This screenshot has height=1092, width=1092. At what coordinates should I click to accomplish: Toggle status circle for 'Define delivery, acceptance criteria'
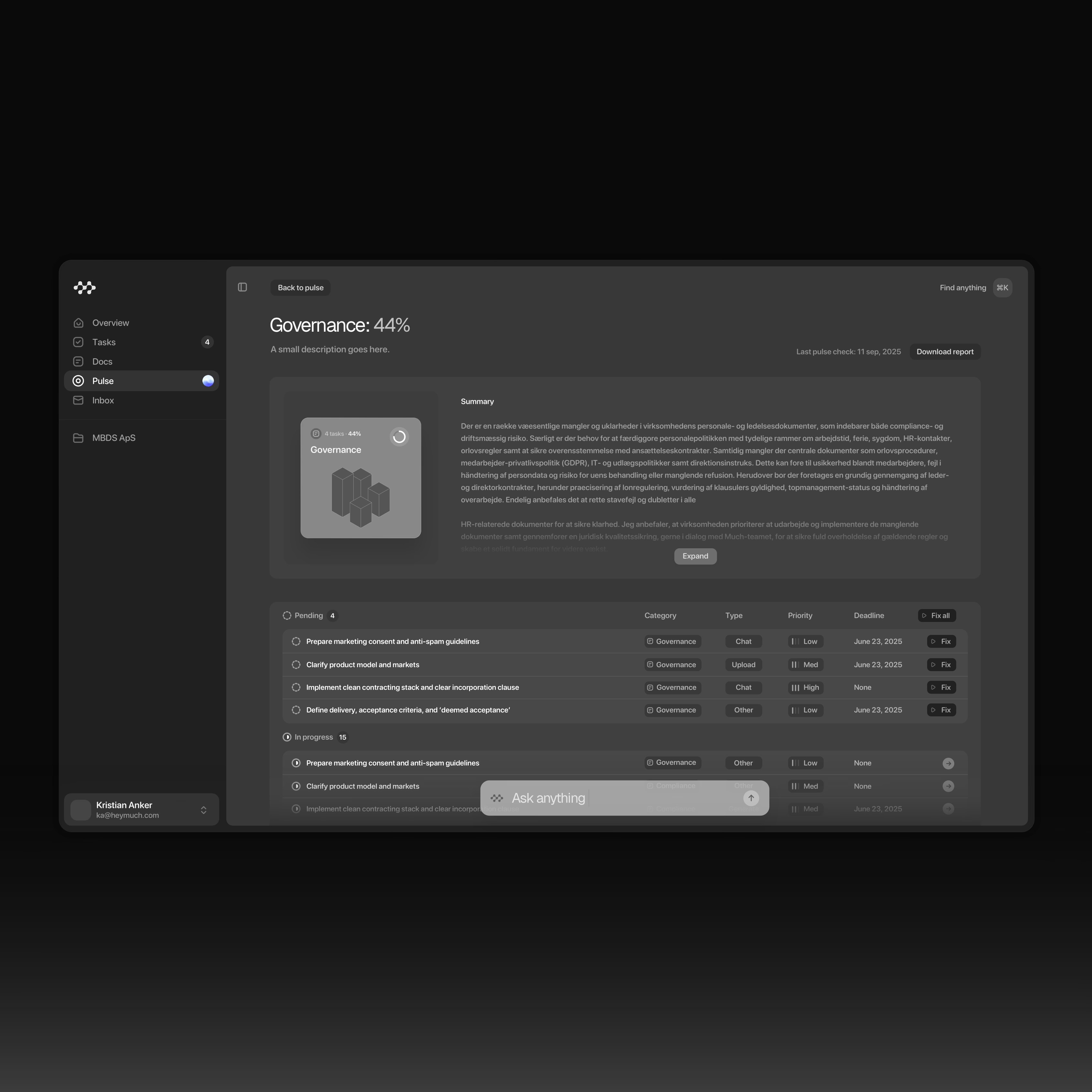point(296,710)
